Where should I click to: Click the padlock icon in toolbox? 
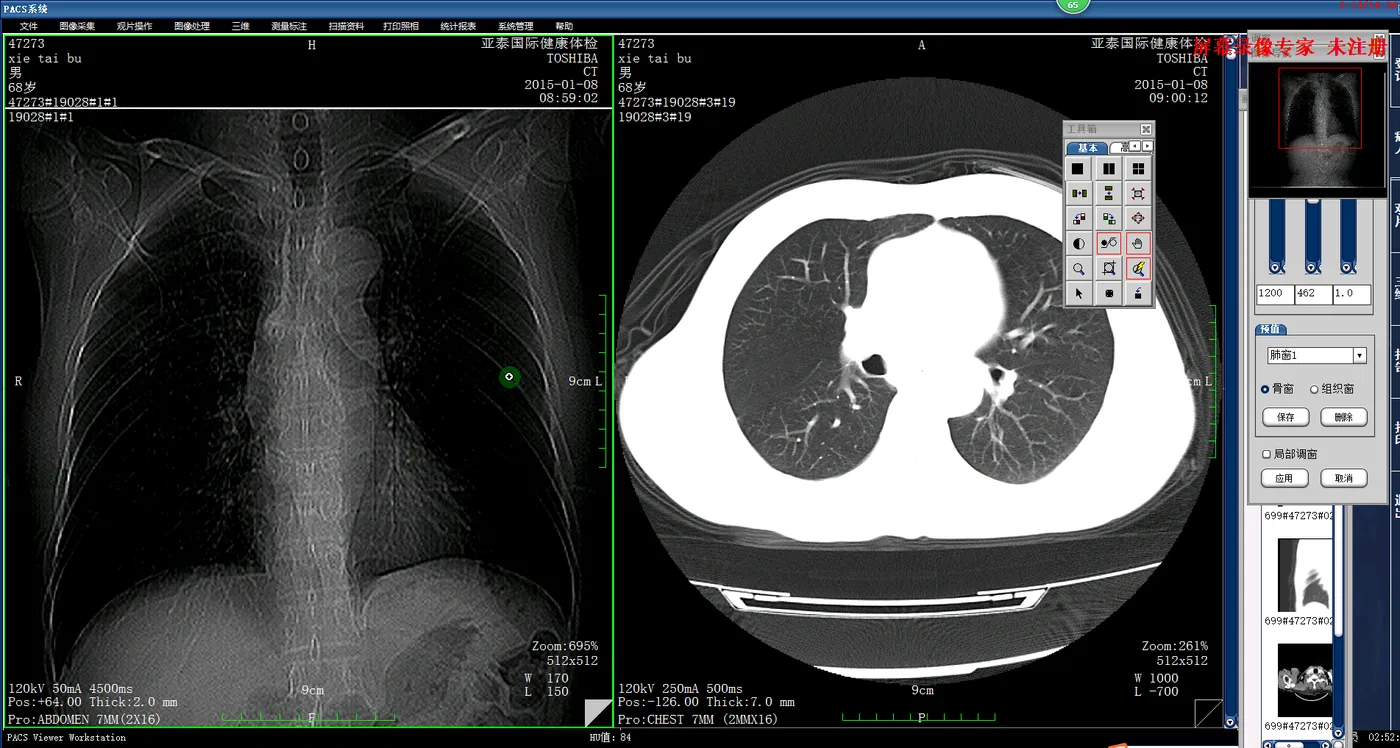pos(1138,293)
